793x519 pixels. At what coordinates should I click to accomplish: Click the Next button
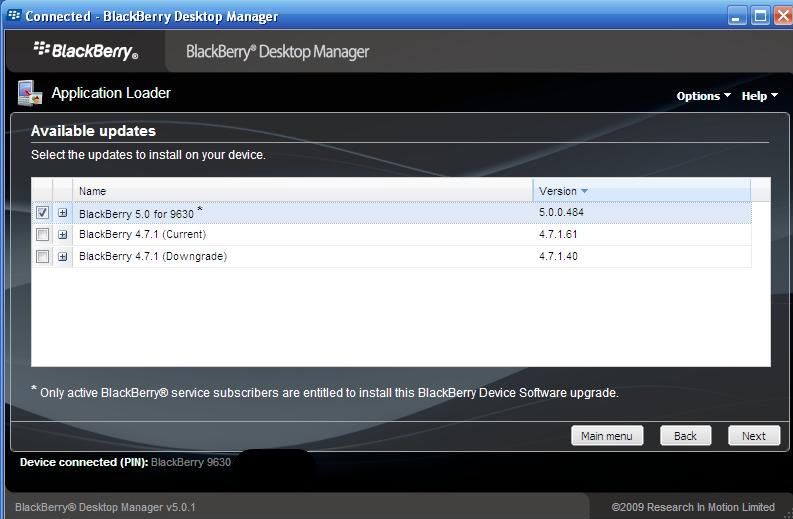coord(754,436)
